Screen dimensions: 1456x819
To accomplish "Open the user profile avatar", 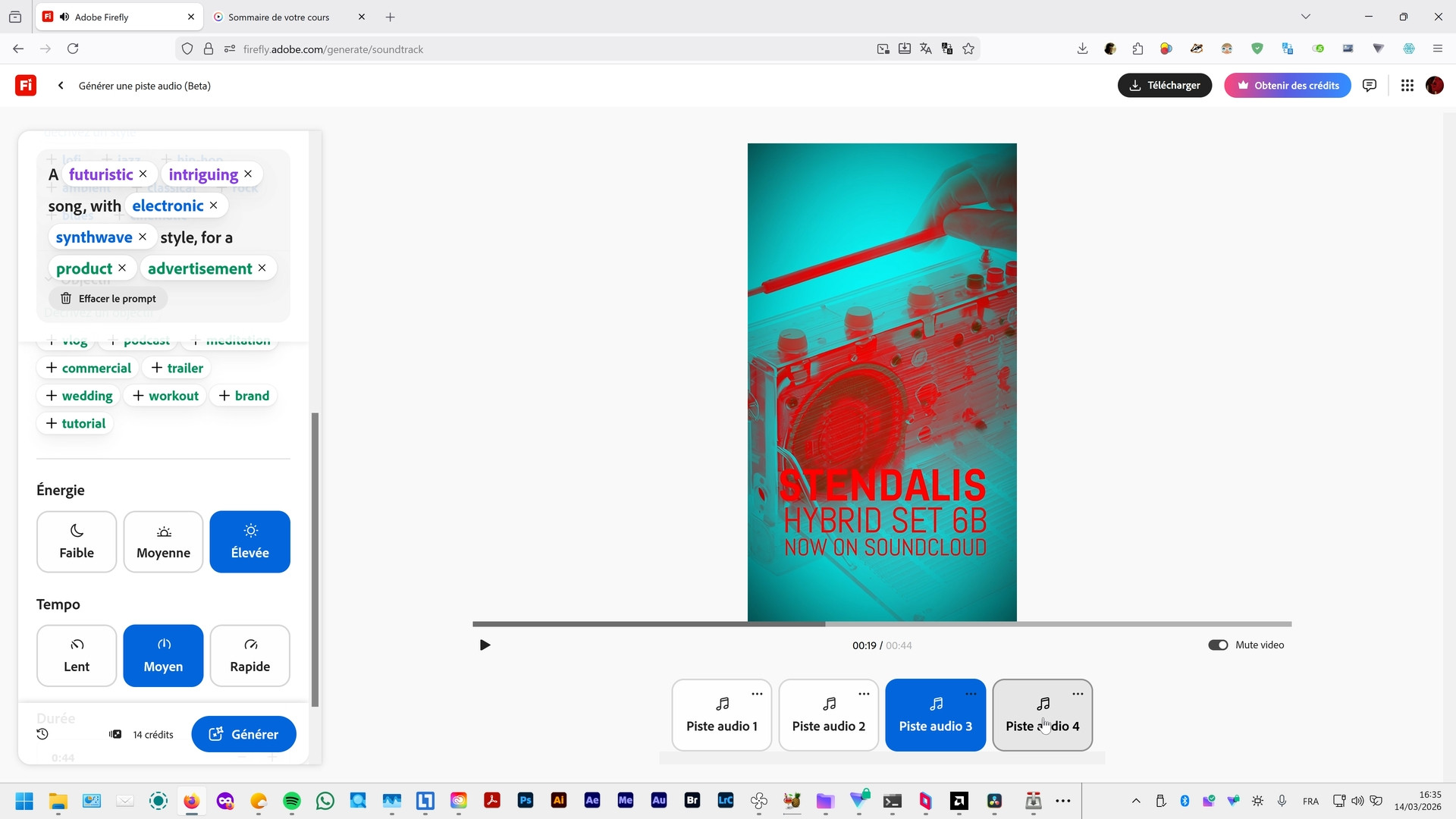I will point(1435,86).
